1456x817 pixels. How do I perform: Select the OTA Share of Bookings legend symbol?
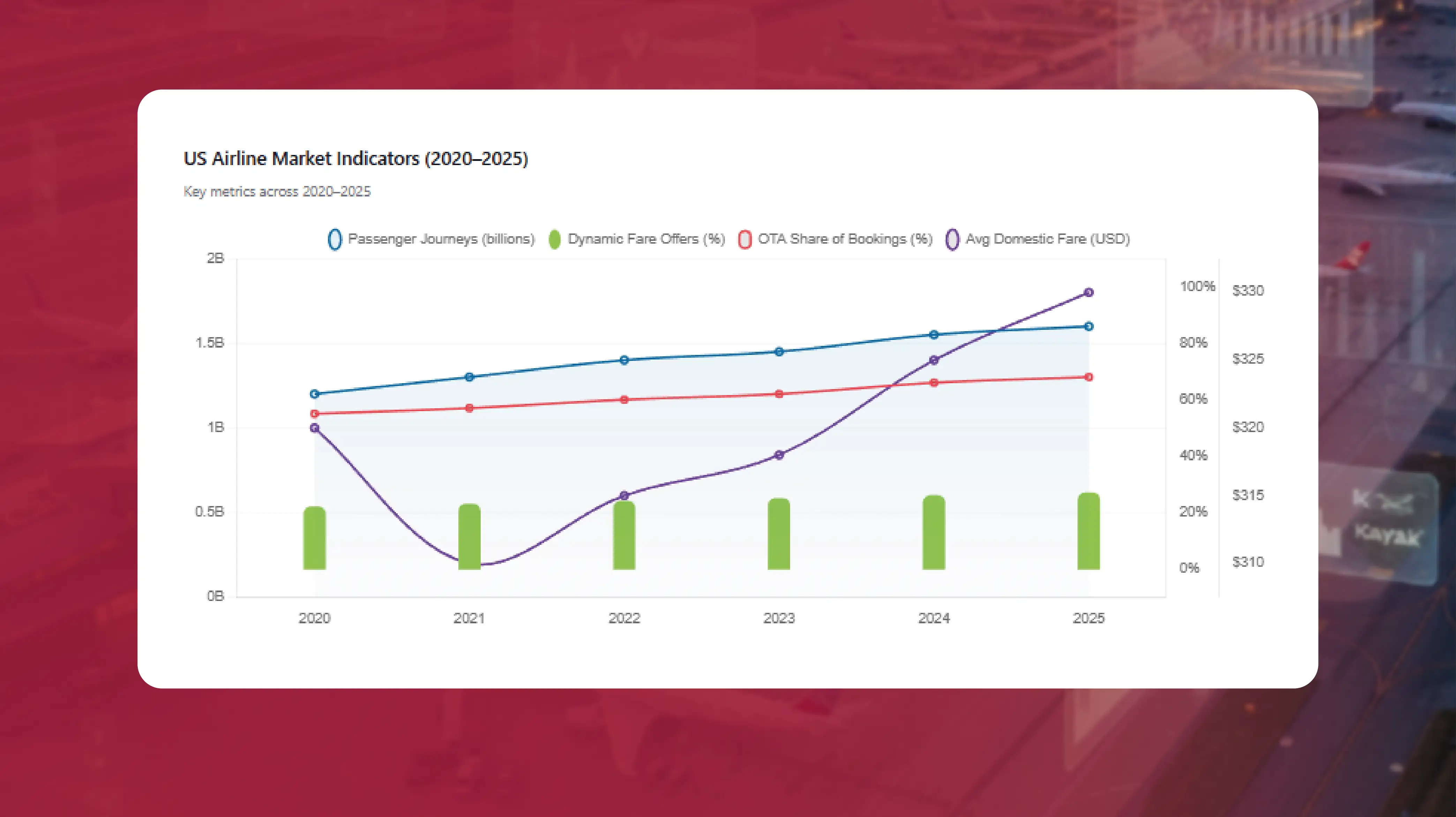pos(745,238)
